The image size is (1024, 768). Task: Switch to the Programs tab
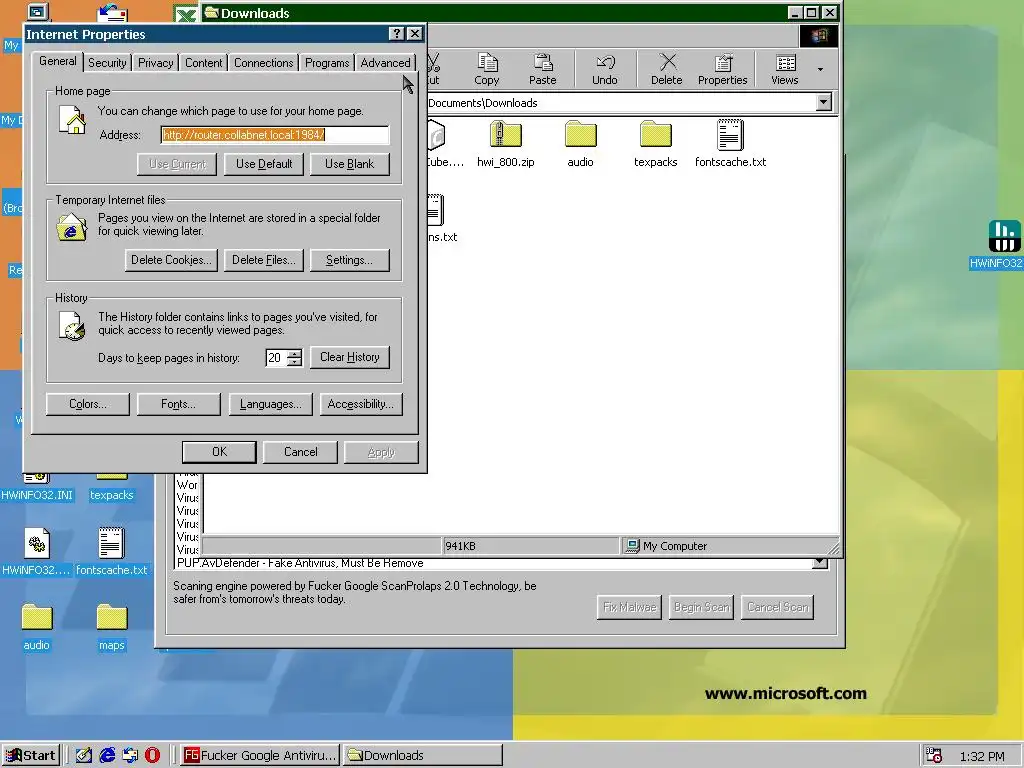(x=327, y=63)
